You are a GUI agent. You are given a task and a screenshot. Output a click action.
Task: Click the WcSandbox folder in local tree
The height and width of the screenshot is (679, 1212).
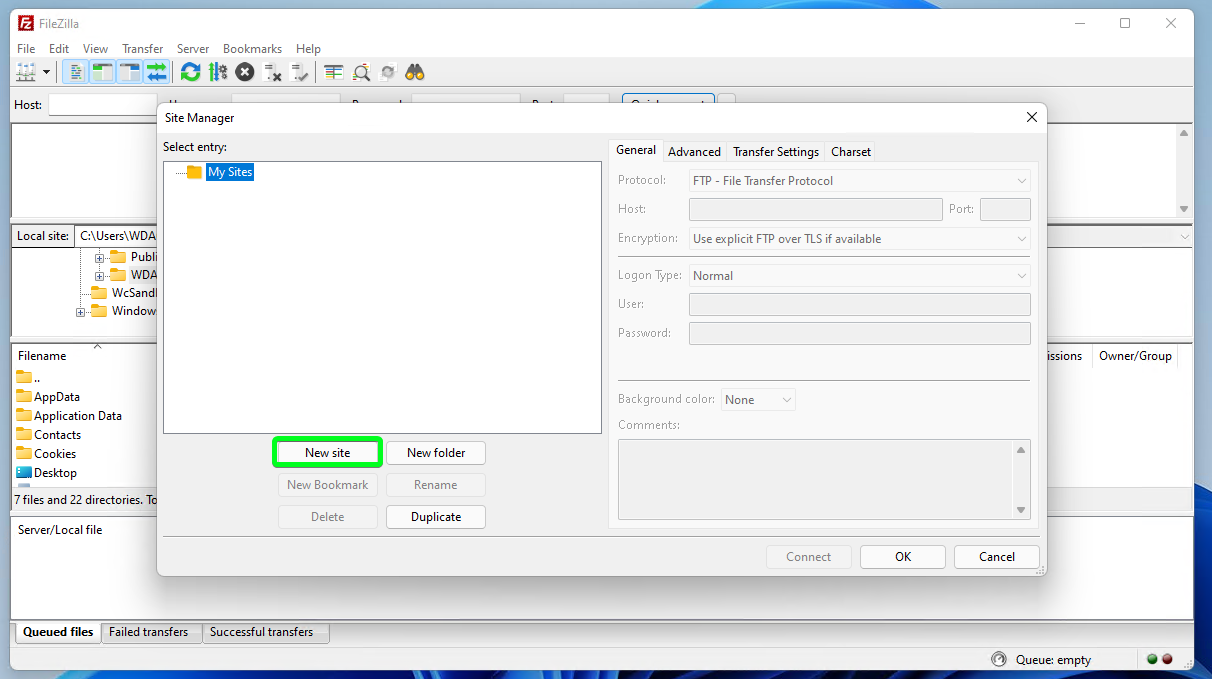coord(133,293)
